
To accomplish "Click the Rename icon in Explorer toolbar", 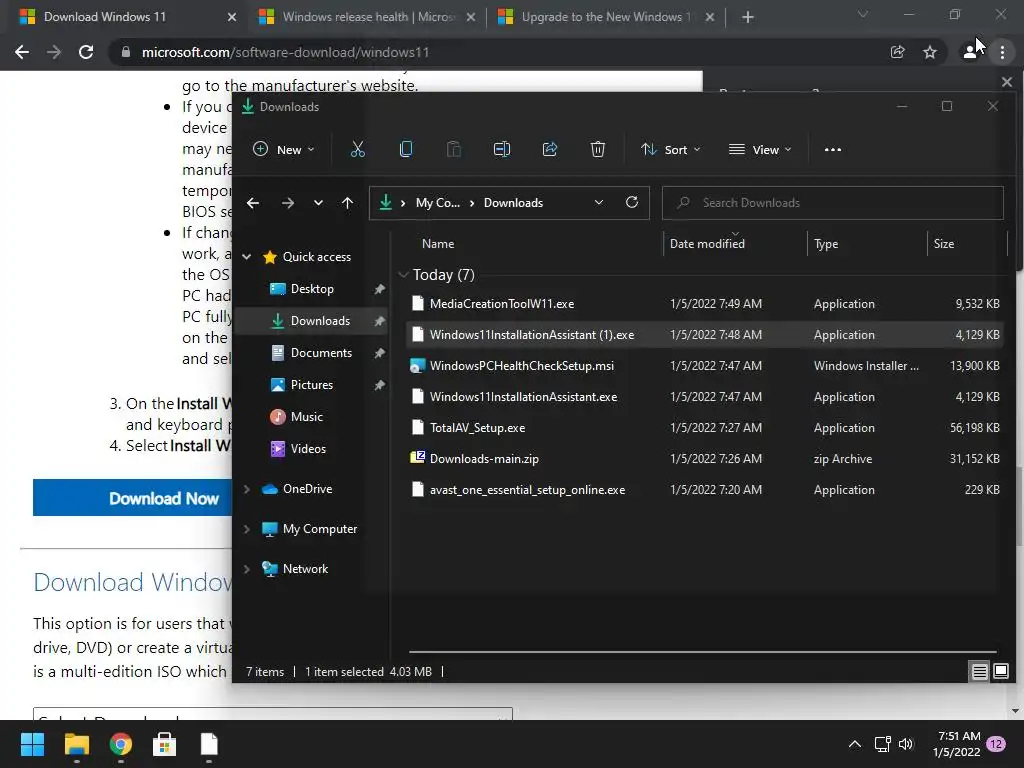I will [502, 150].
